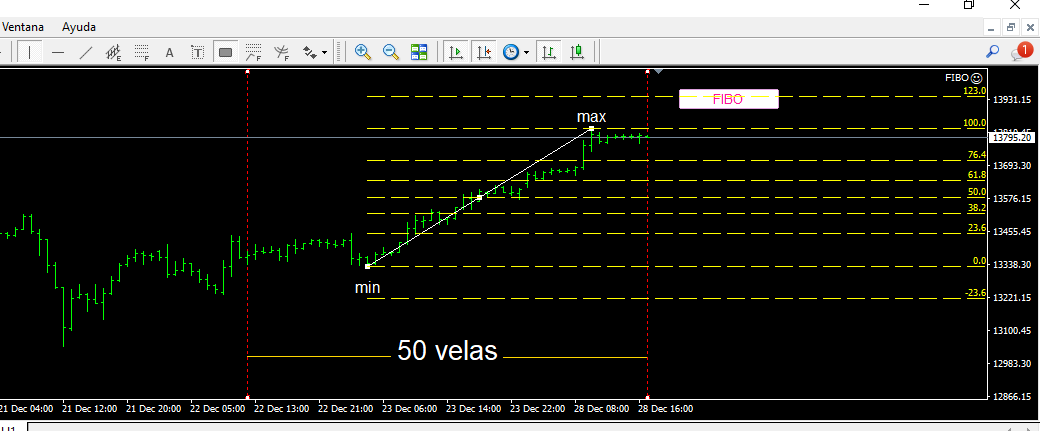This screenshot has width=1040, height=431.
Task: Click time axis label 22 Dec 13:00
Action: (281, 409)
